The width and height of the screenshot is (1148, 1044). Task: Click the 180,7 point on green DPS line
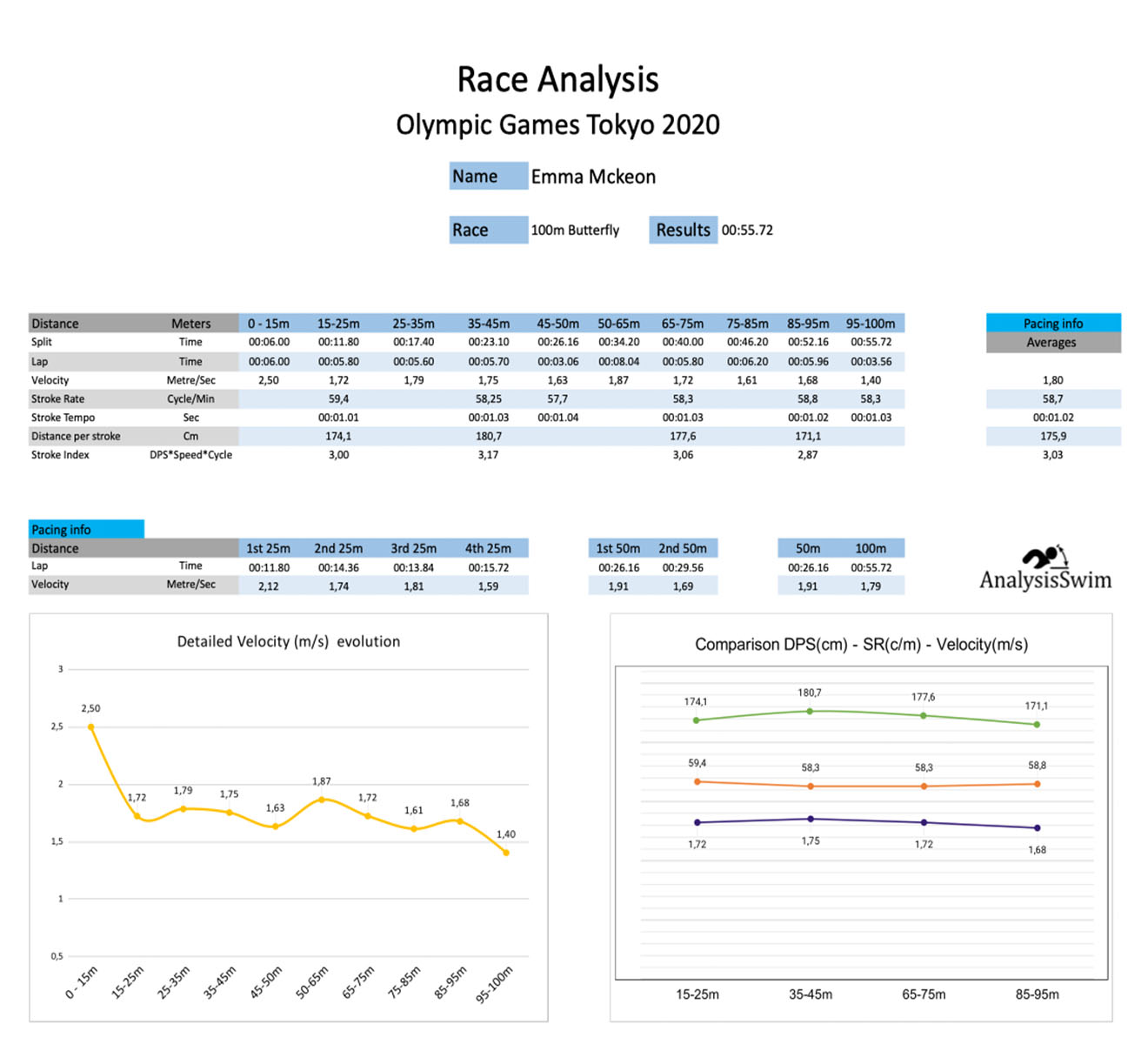(810, 711)
